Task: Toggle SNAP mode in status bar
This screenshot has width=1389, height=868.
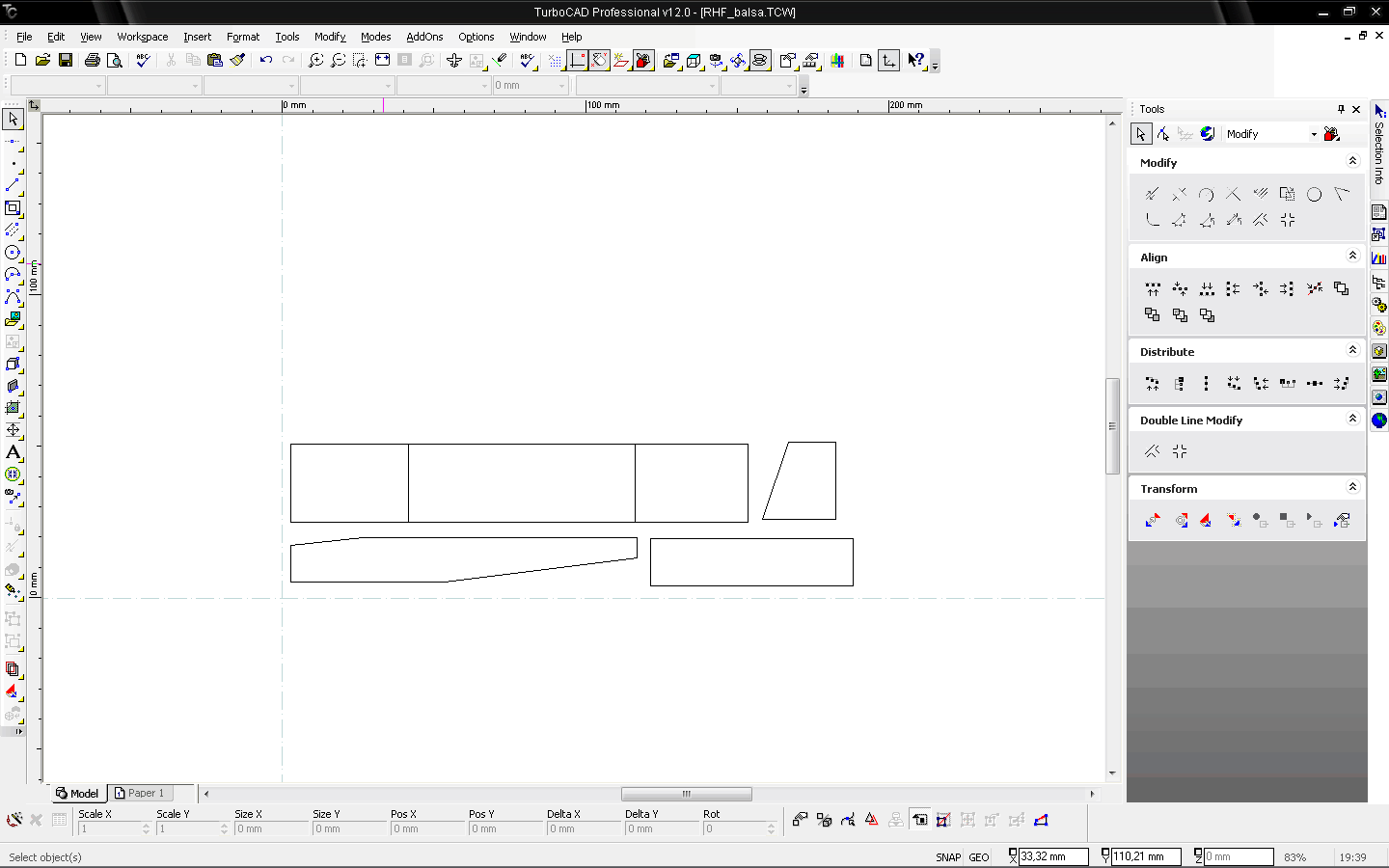Action: 948,857
